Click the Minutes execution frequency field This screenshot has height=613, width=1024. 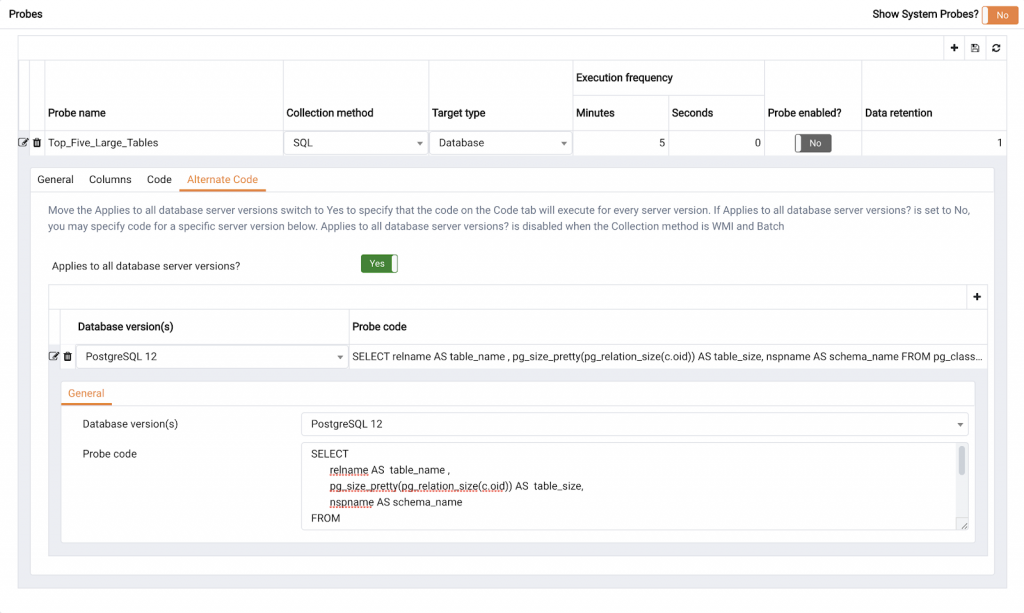[x=619, y=143]
